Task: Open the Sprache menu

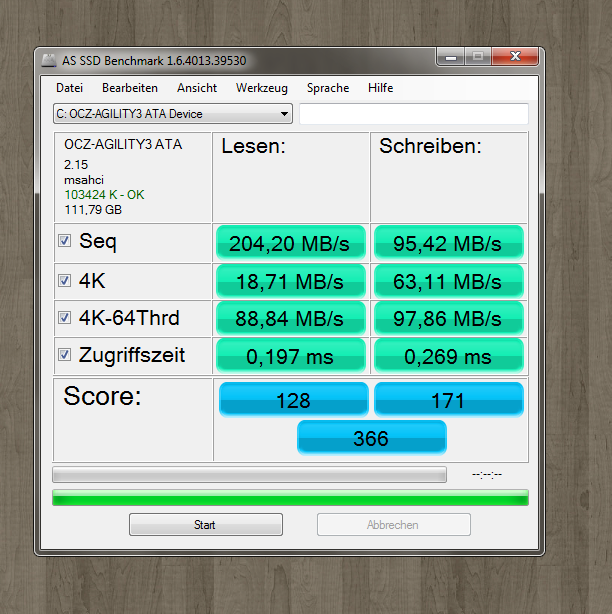Action: [x=328, y=88]
